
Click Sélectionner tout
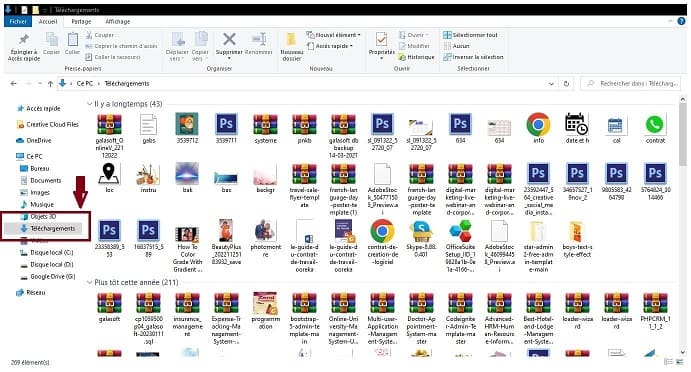[470, 35]
